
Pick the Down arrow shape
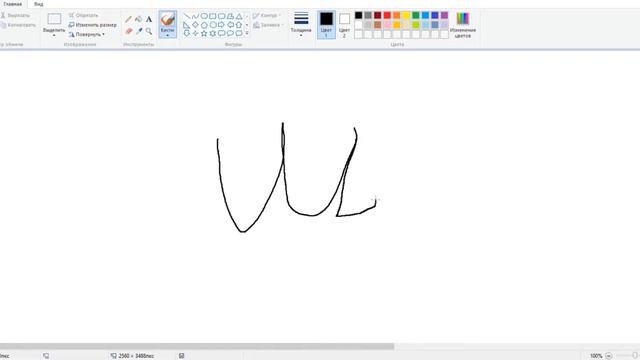click(187, 33)
